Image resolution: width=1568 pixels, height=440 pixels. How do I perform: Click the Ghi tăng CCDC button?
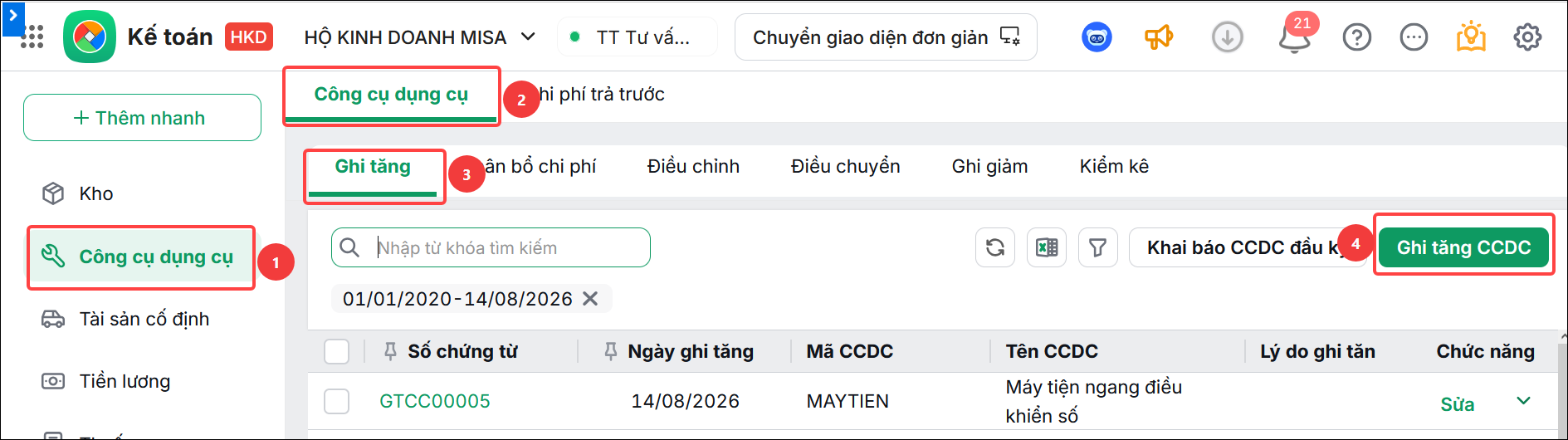[1463, 247]
